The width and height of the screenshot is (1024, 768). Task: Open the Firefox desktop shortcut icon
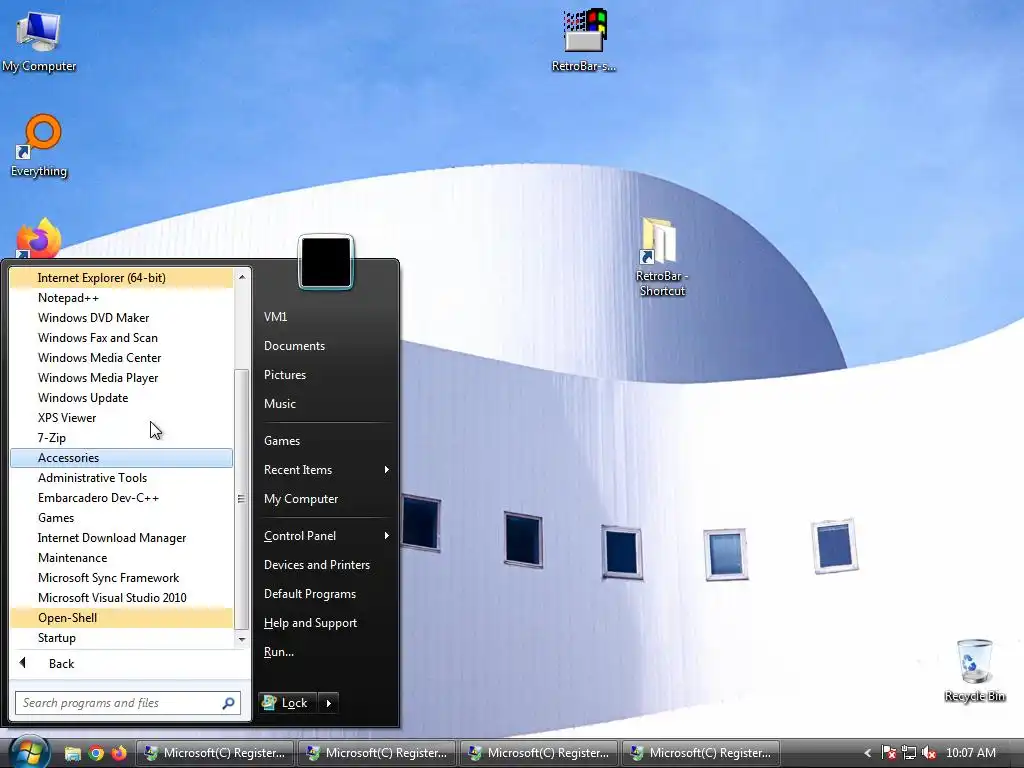[39, 239]
